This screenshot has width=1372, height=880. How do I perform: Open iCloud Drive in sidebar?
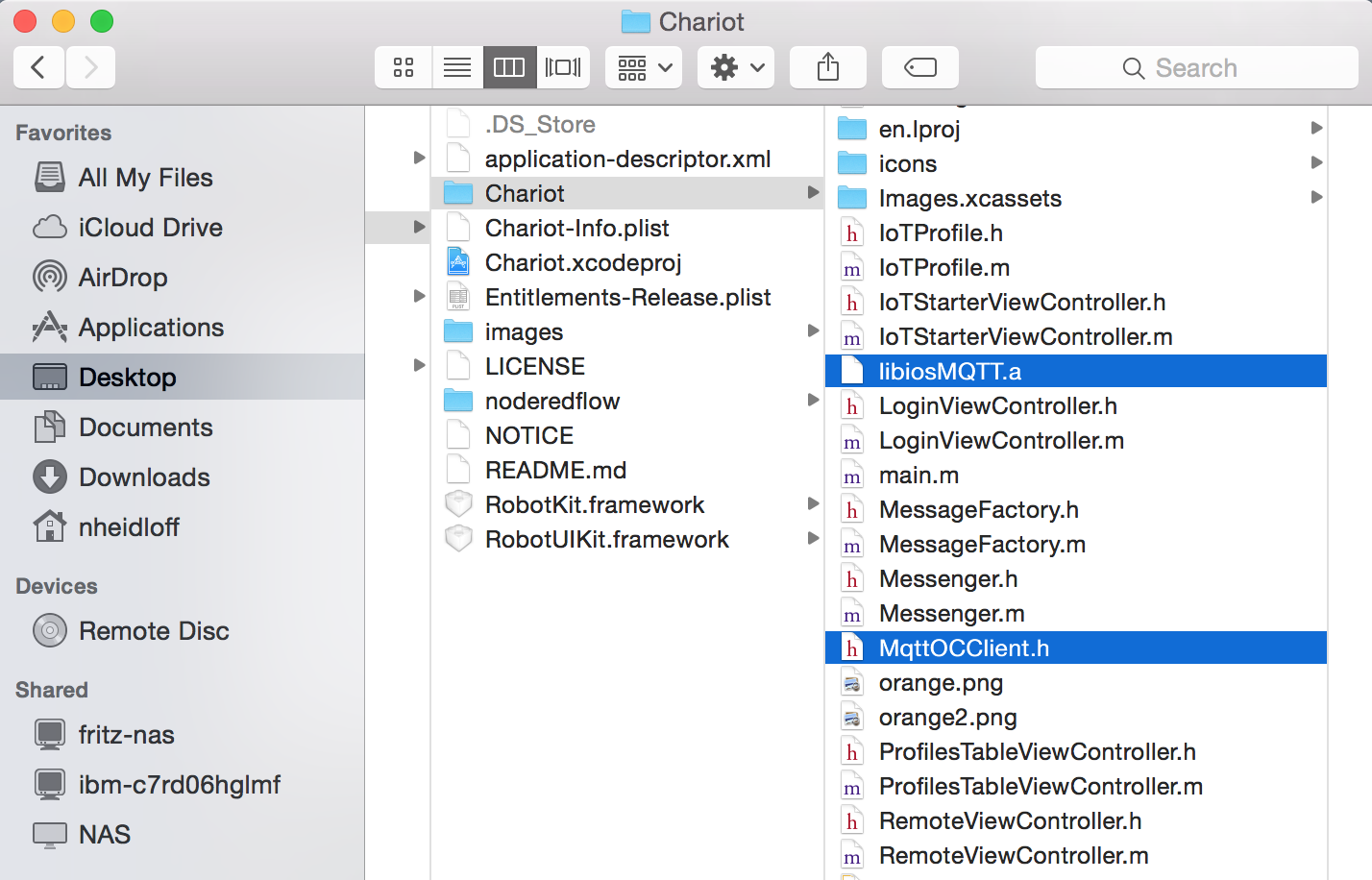183,228
